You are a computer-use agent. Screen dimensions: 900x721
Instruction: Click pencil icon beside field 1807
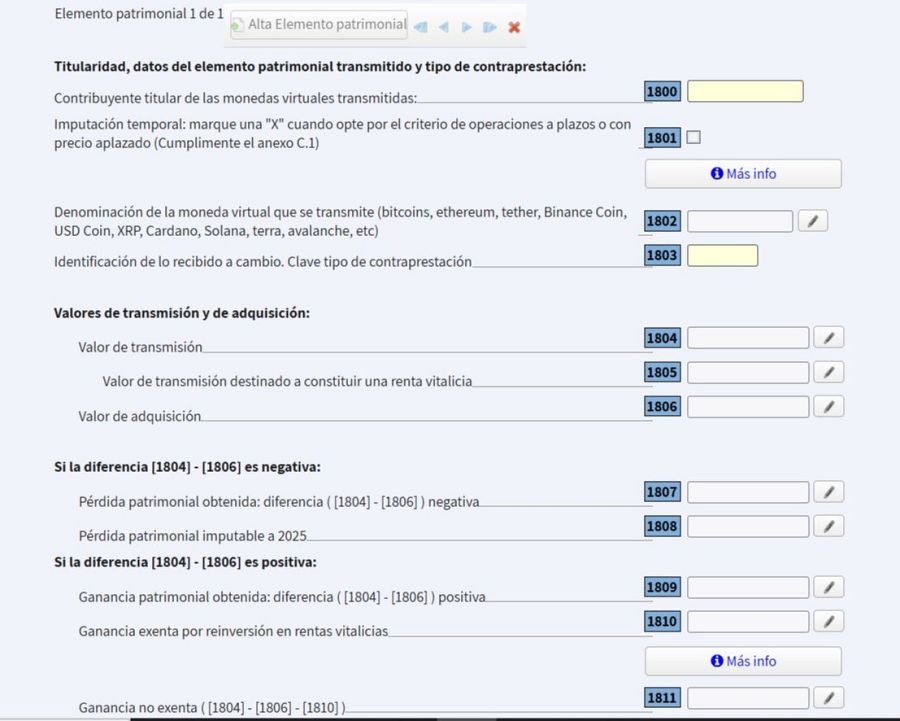pos(828,492)
